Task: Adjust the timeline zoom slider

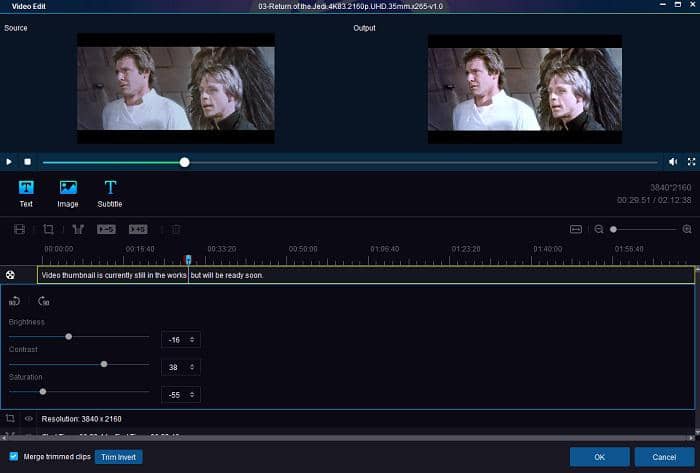Action: [x=613, y=229]
